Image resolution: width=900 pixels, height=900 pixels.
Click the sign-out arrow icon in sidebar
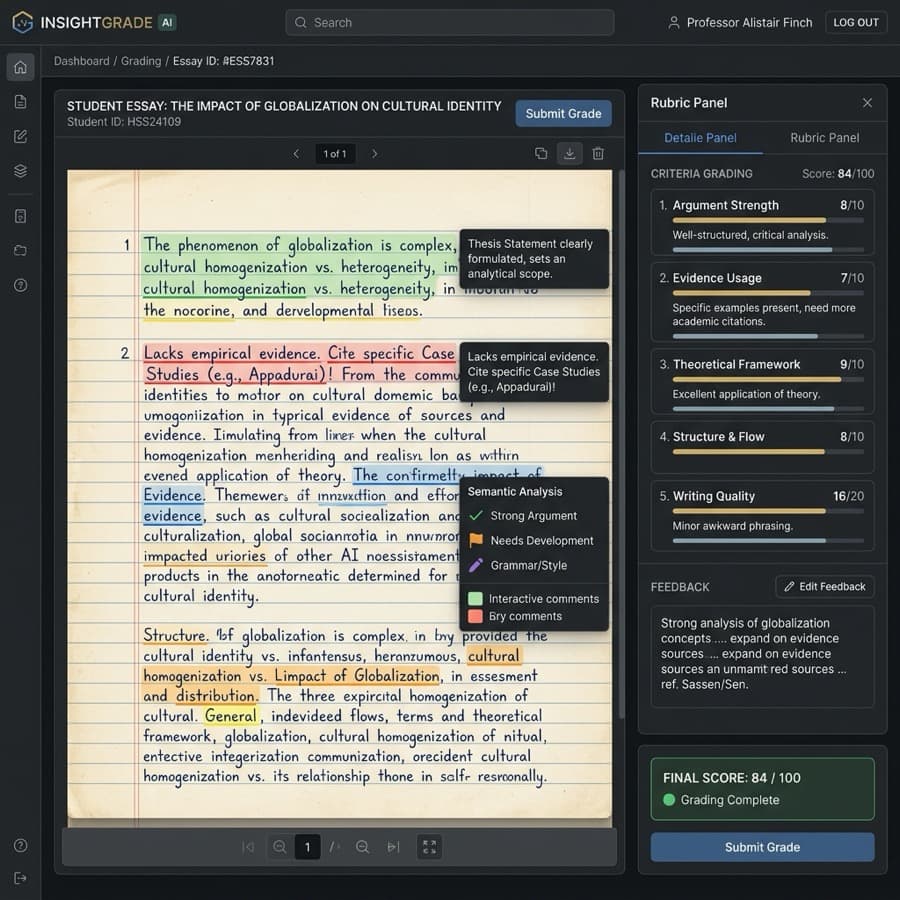click(x=20, y=878)
